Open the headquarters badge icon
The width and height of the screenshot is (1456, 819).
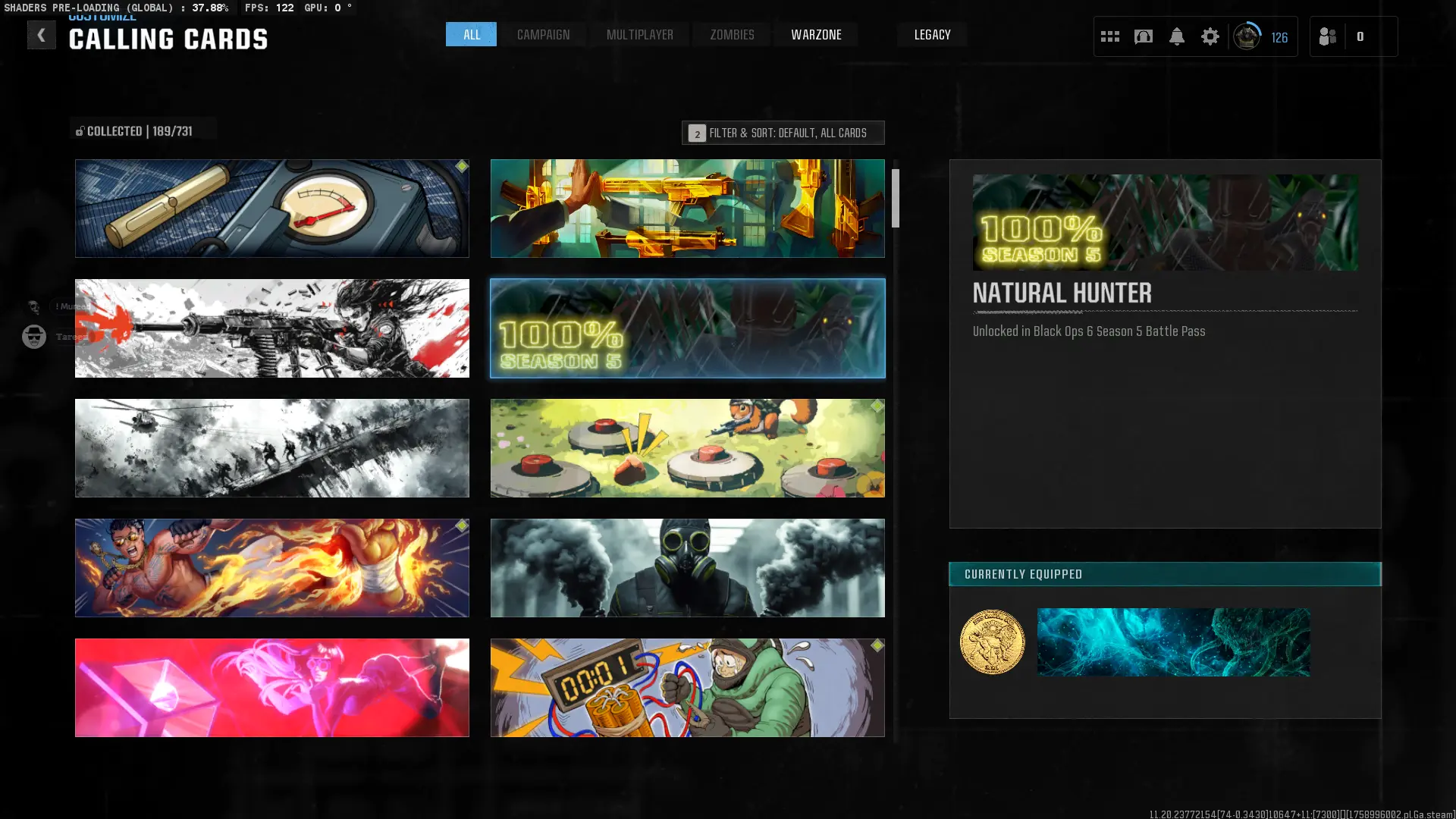(x=1143, y=36)
